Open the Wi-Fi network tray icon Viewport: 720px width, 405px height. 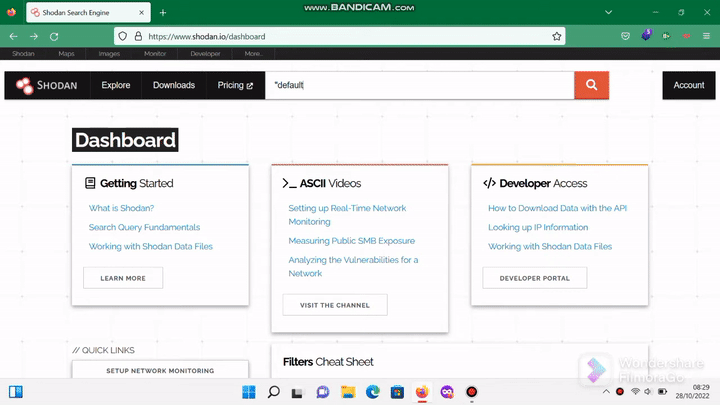(x=636, y=392)
